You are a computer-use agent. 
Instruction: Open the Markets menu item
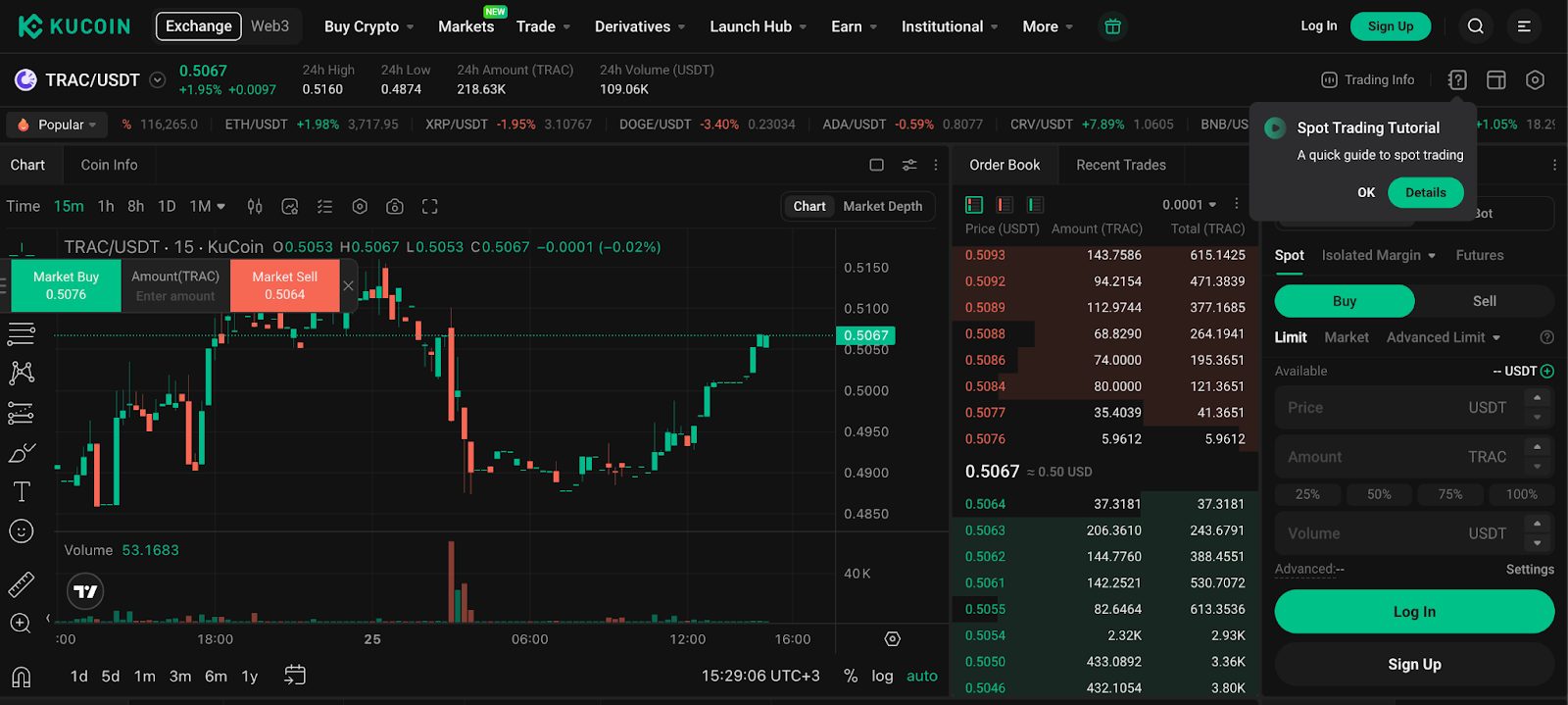[x=465, y=26]
